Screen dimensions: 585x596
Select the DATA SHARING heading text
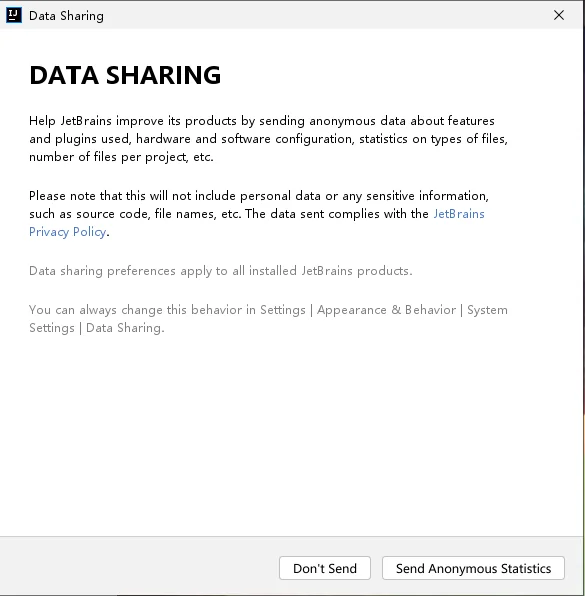click(125, 75)
